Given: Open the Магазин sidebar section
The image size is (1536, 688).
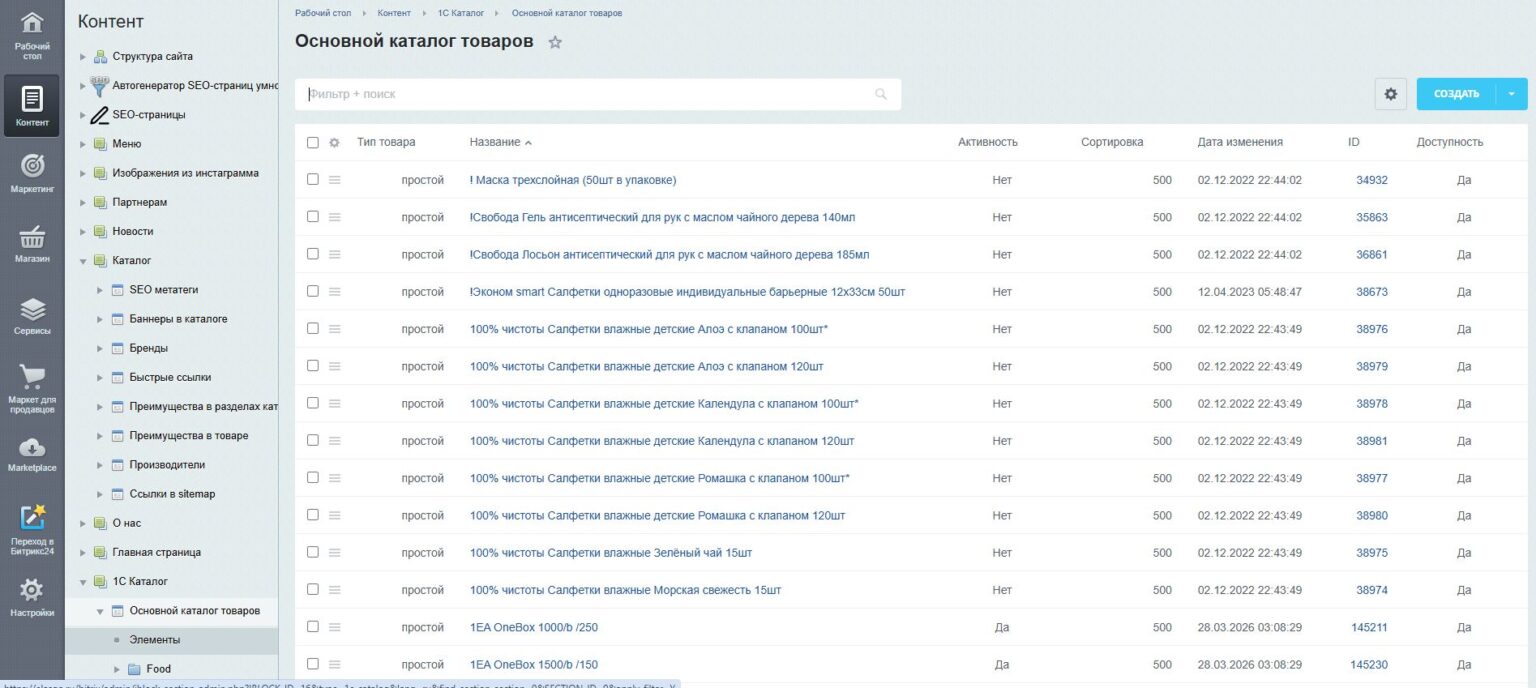Looking at the screenshot, I should click(x=32, y=243).
